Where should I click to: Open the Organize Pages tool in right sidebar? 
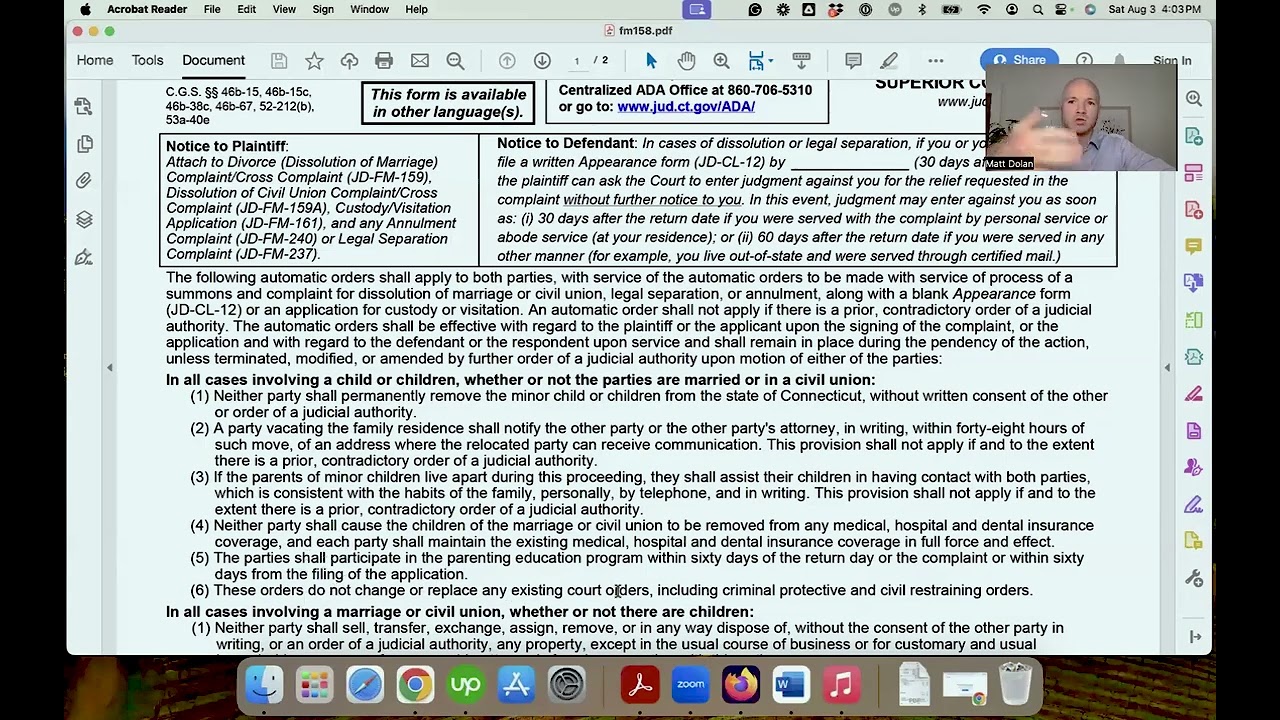pos(1193,320)
